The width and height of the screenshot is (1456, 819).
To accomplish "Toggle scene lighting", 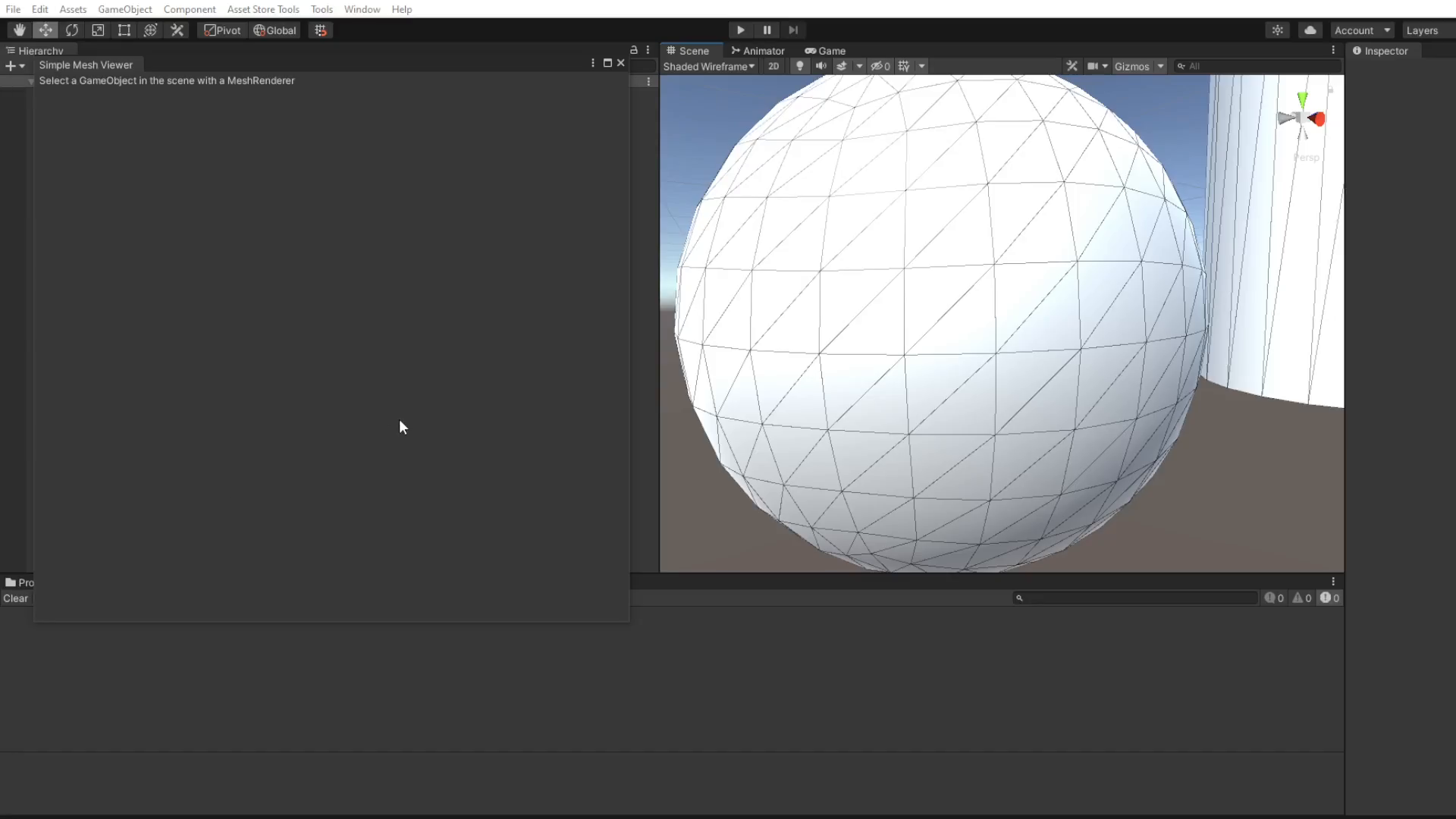I will pyautogui.click(x=799, y=67).
